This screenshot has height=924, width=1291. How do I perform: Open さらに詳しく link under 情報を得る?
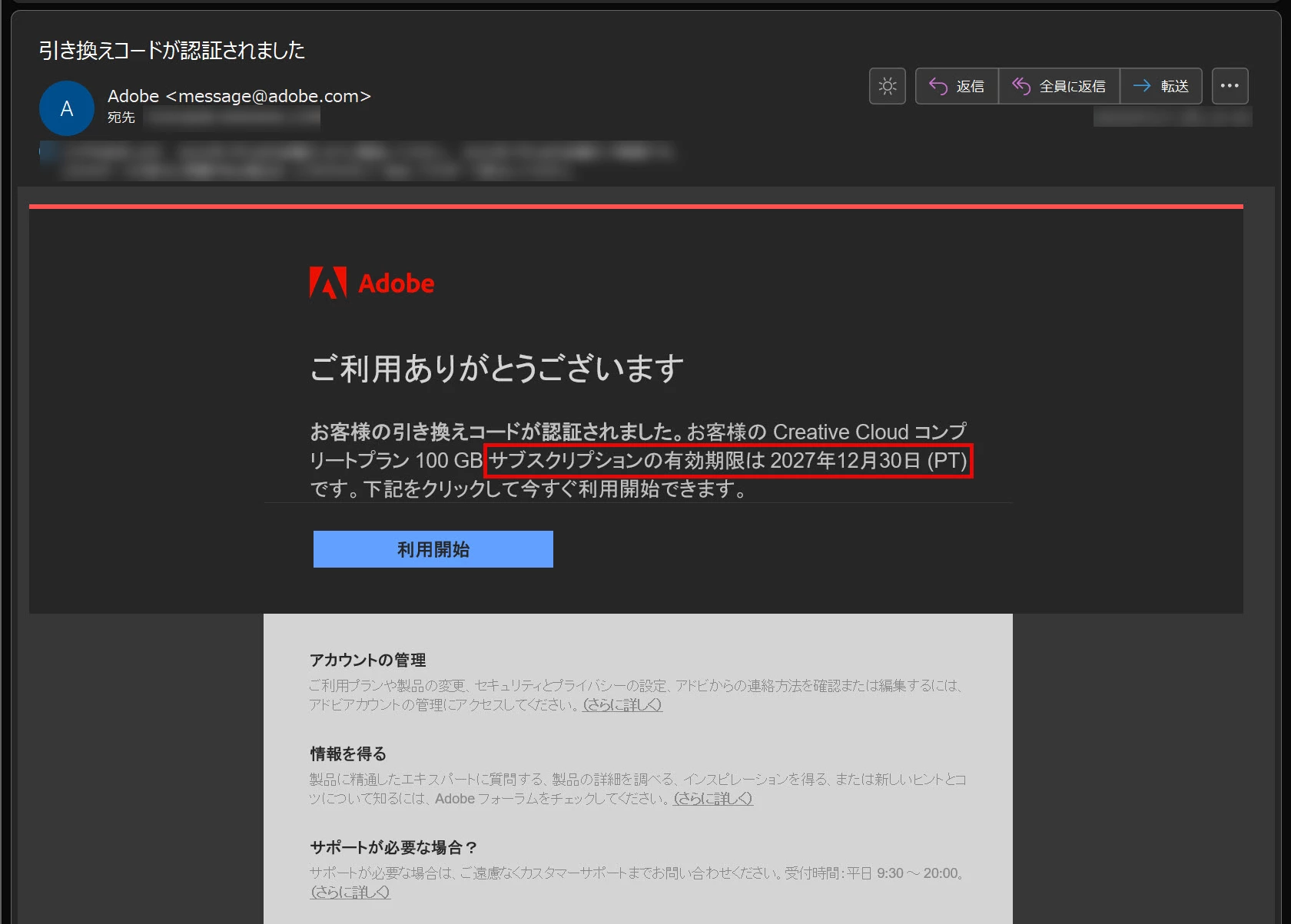[713, 798]
